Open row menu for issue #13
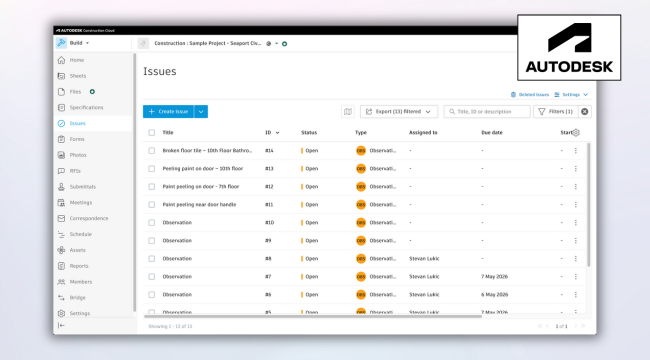Image resolution: width=650 pixels, height=360 pixels. (x=576, y=169)
